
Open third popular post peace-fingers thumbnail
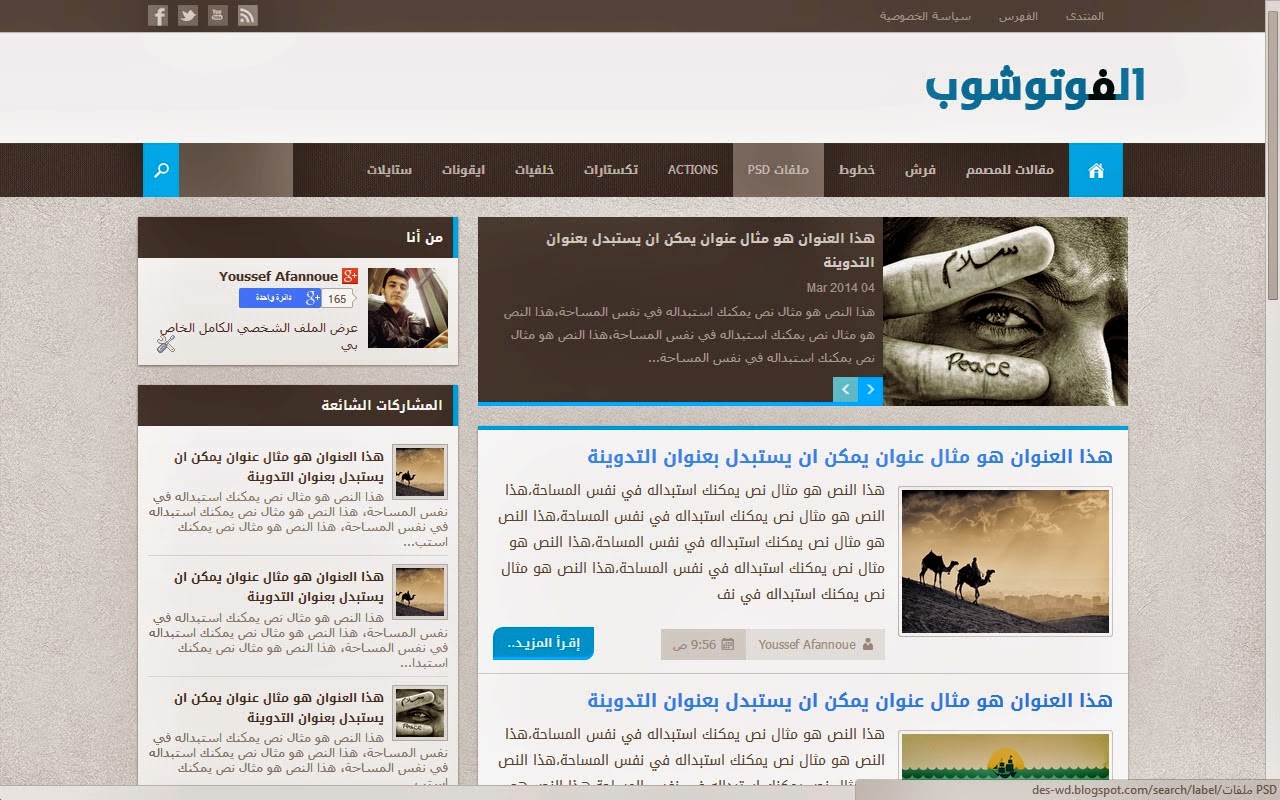pyautogui.click(x=420, y=713)
